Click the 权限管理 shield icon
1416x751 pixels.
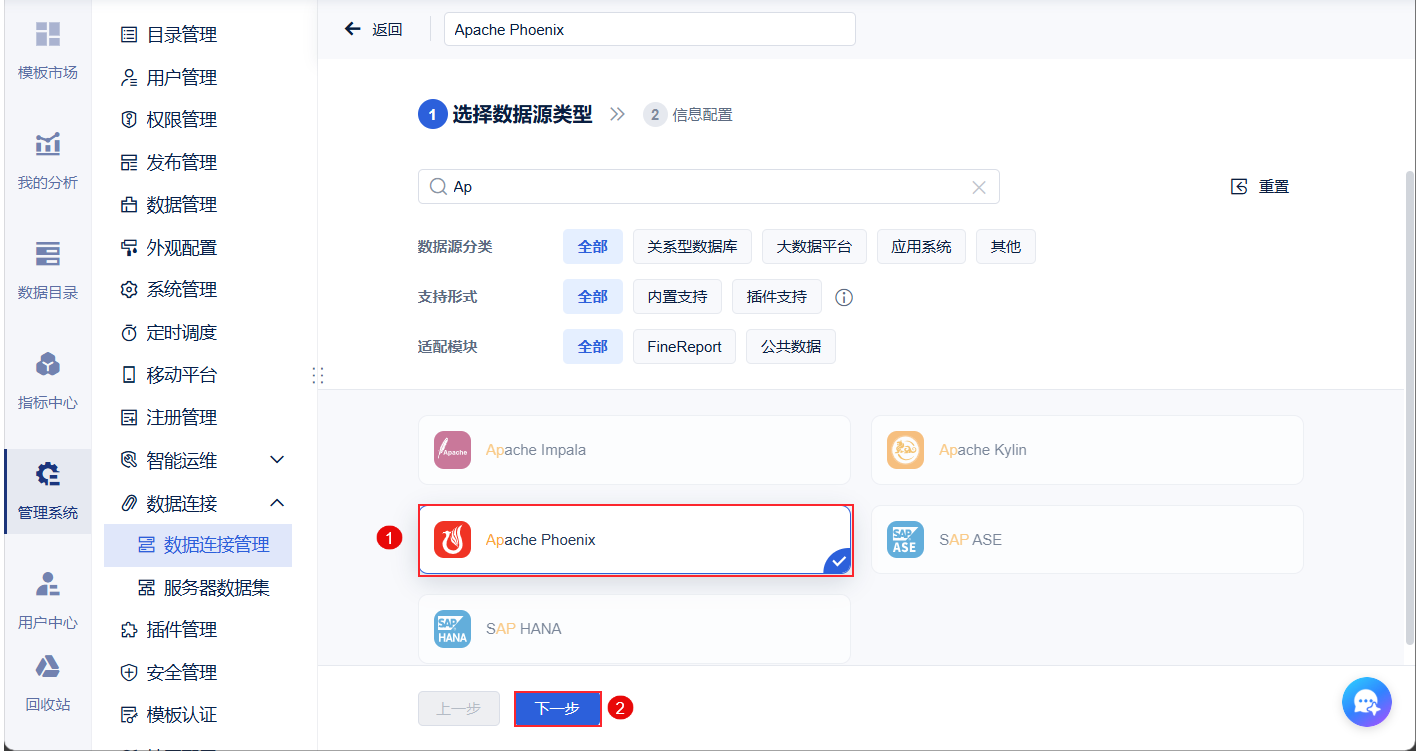129,120
